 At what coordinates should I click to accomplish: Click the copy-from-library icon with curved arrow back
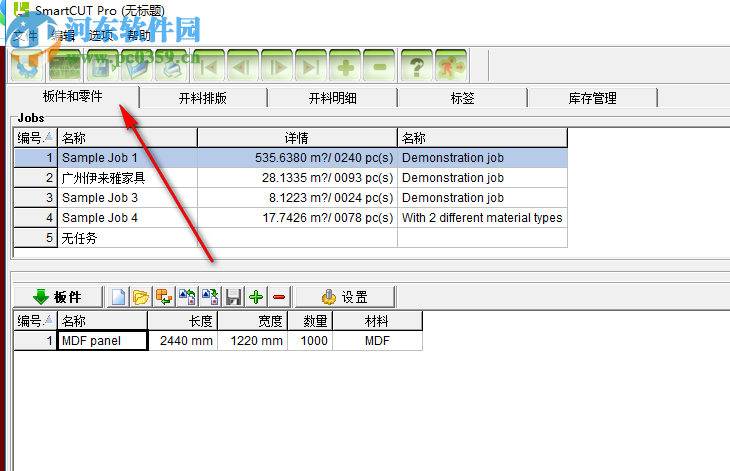point(187,297)
